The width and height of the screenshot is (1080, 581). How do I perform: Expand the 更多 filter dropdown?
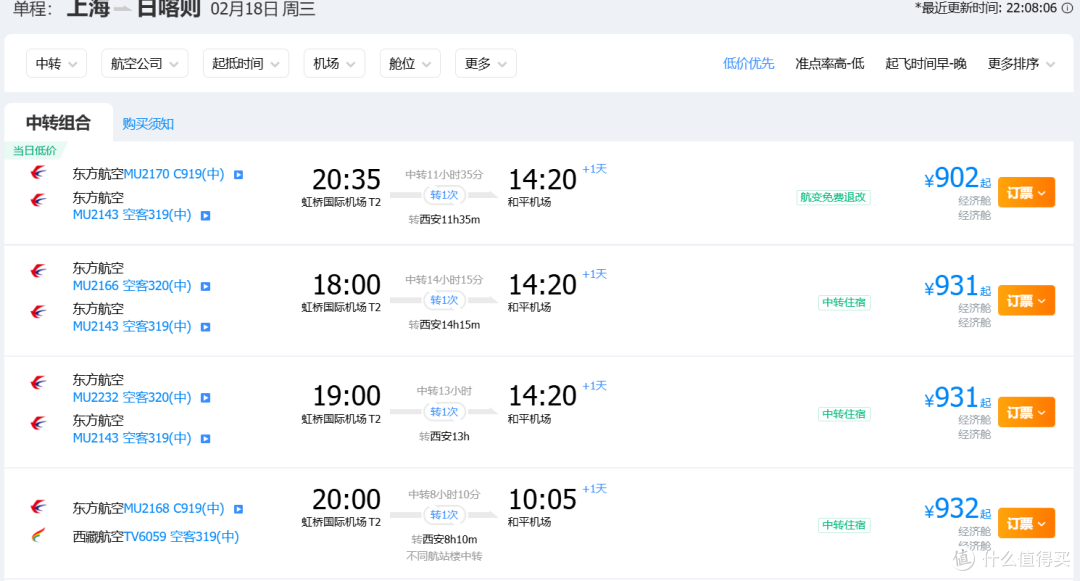pyautogui.click(x=486, y=63)
